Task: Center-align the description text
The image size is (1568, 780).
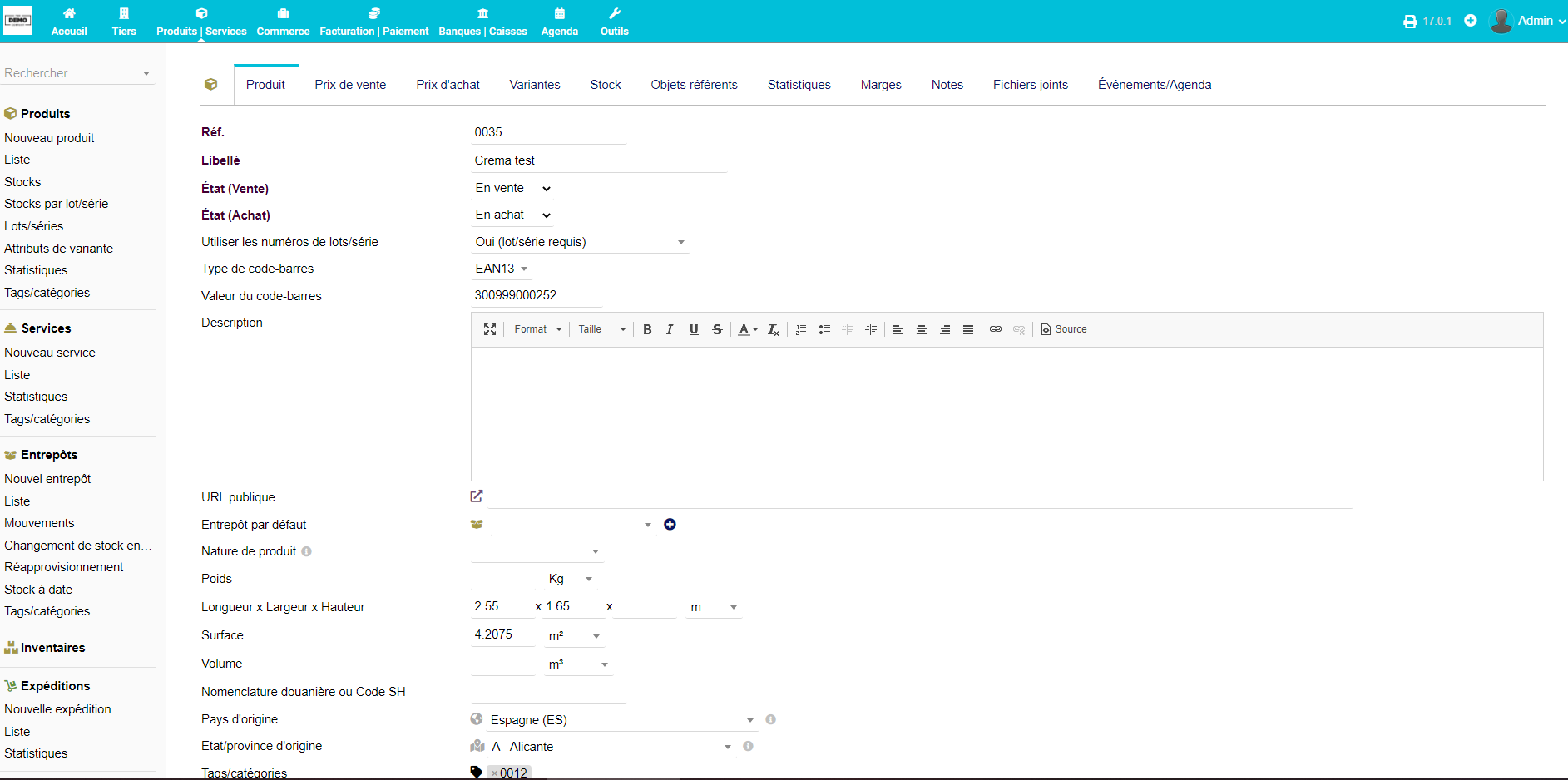Action: 922,329
